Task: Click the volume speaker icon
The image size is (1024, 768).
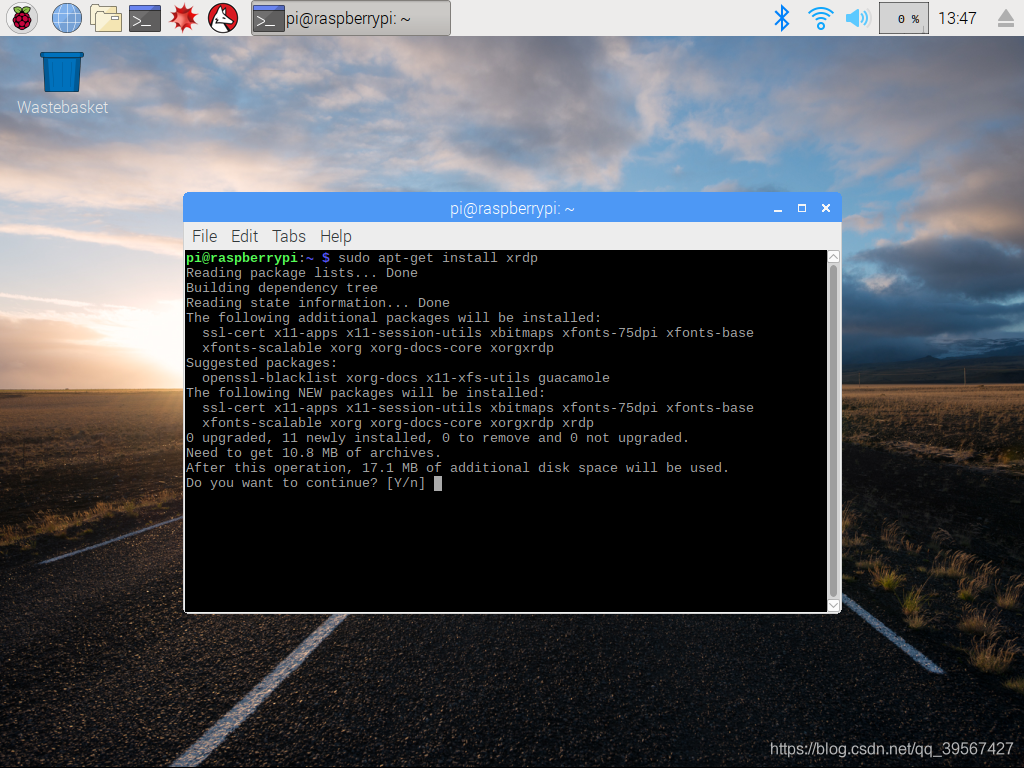Action: pos(857,18)
